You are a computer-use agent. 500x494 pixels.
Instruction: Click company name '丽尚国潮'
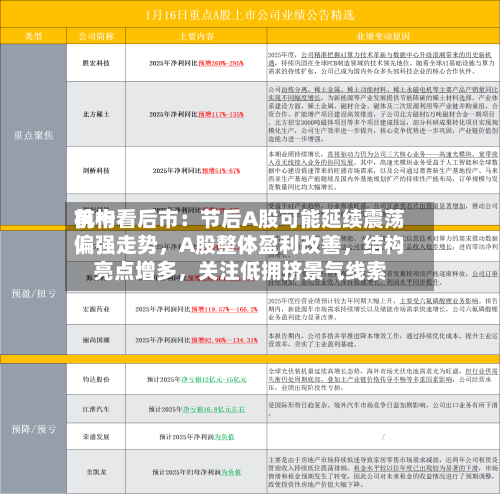pyautogui.click(x=96, y=340)
